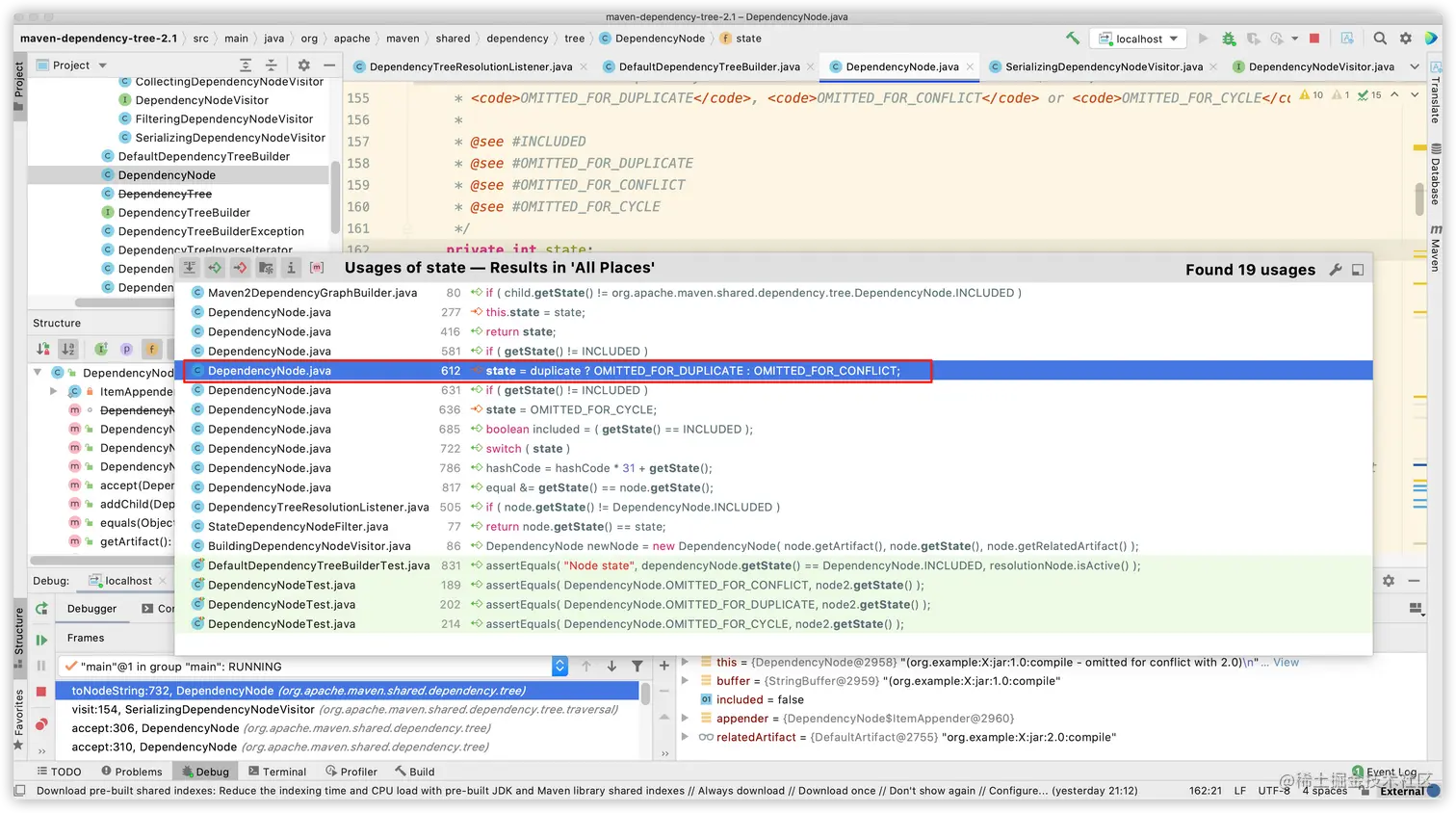Screen dimensions: 1456x813
Task: Switch to DefaultDependencyTreeBuilder.java tab
Action: (x=710, y=66)
